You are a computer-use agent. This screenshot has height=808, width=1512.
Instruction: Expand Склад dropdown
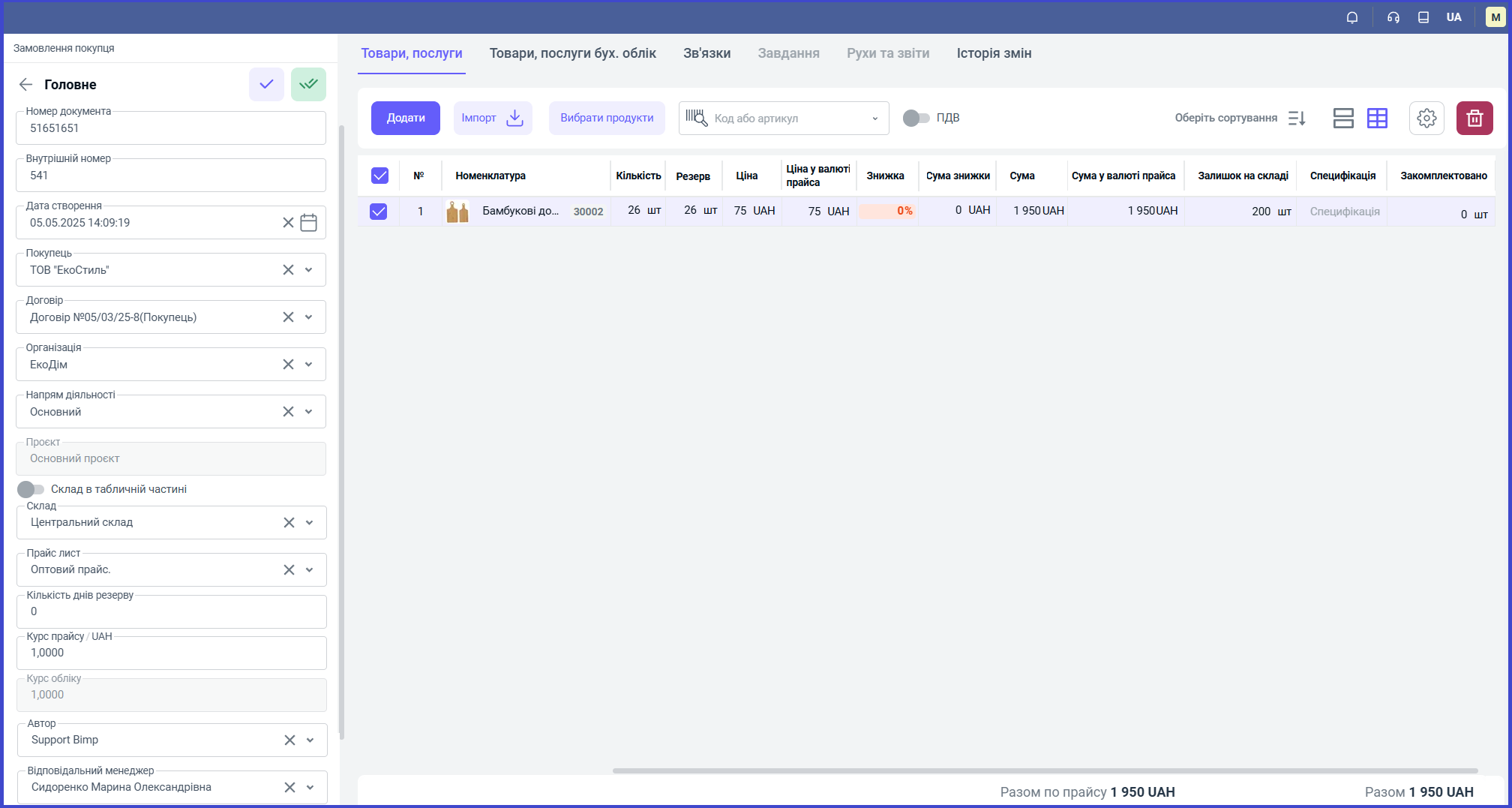coord(310,523)
